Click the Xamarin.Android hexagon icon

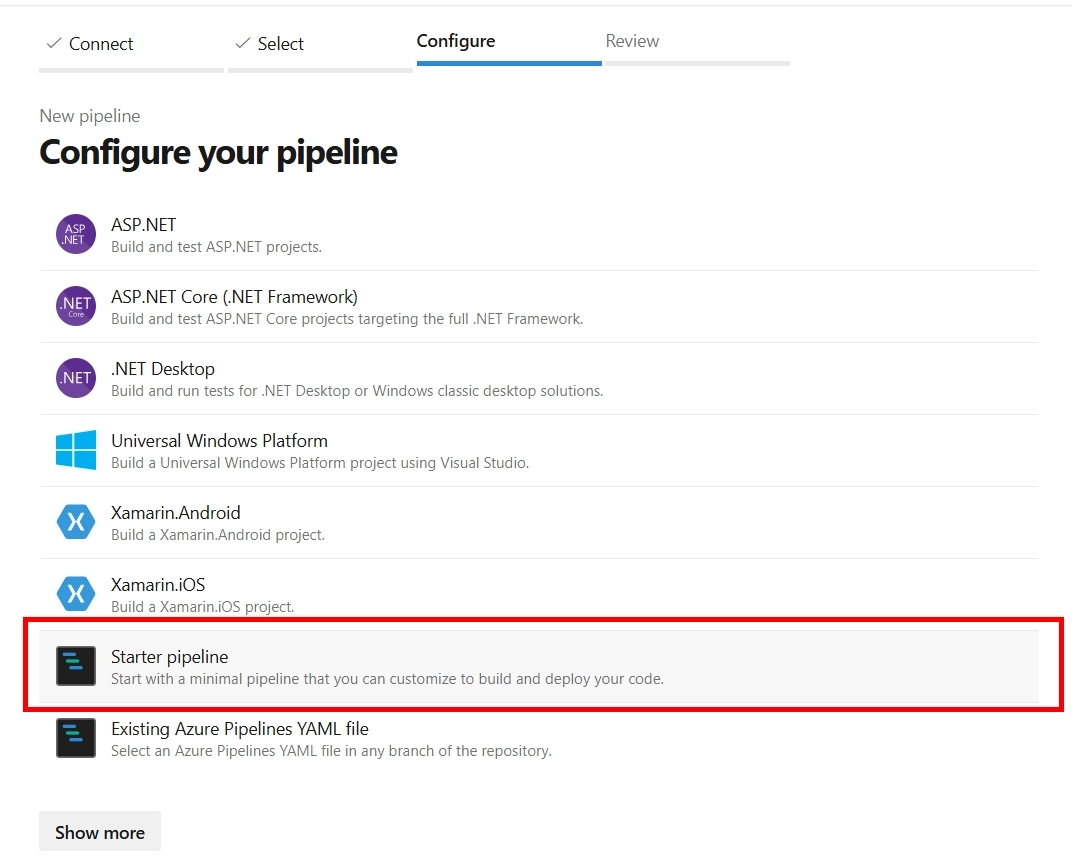tap(76, 522)
